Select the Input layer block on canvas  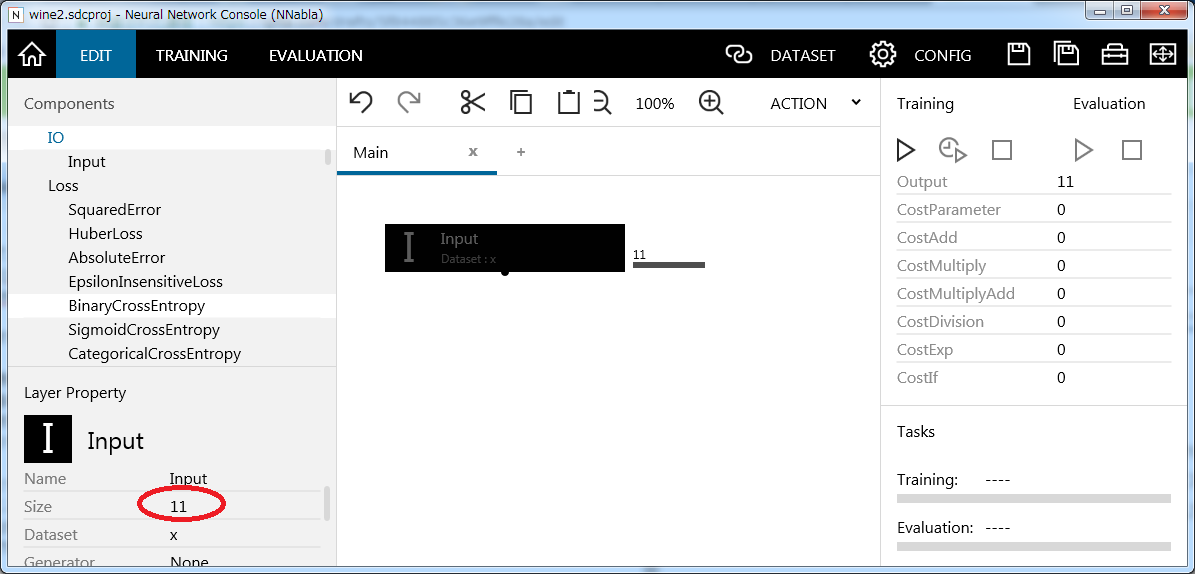click(505, 248)
